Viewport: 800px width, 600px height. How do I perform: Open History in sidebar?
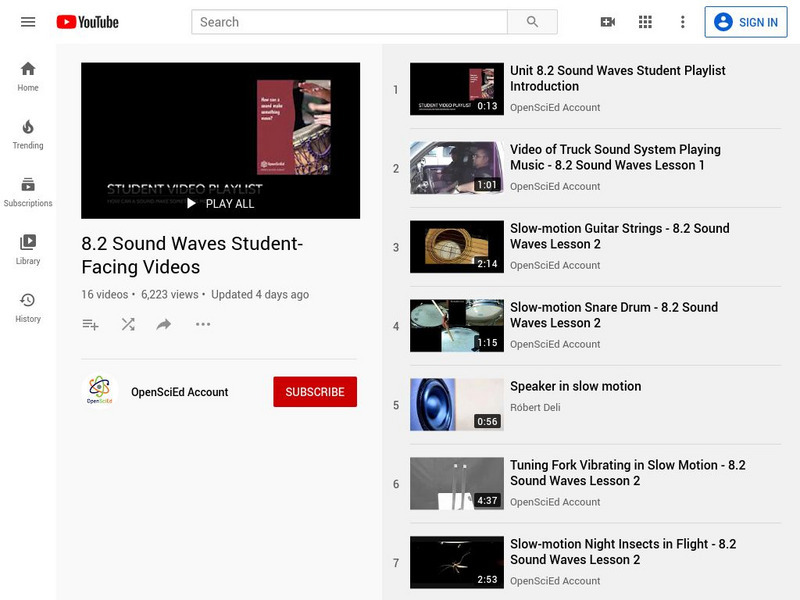click(28, 308)
